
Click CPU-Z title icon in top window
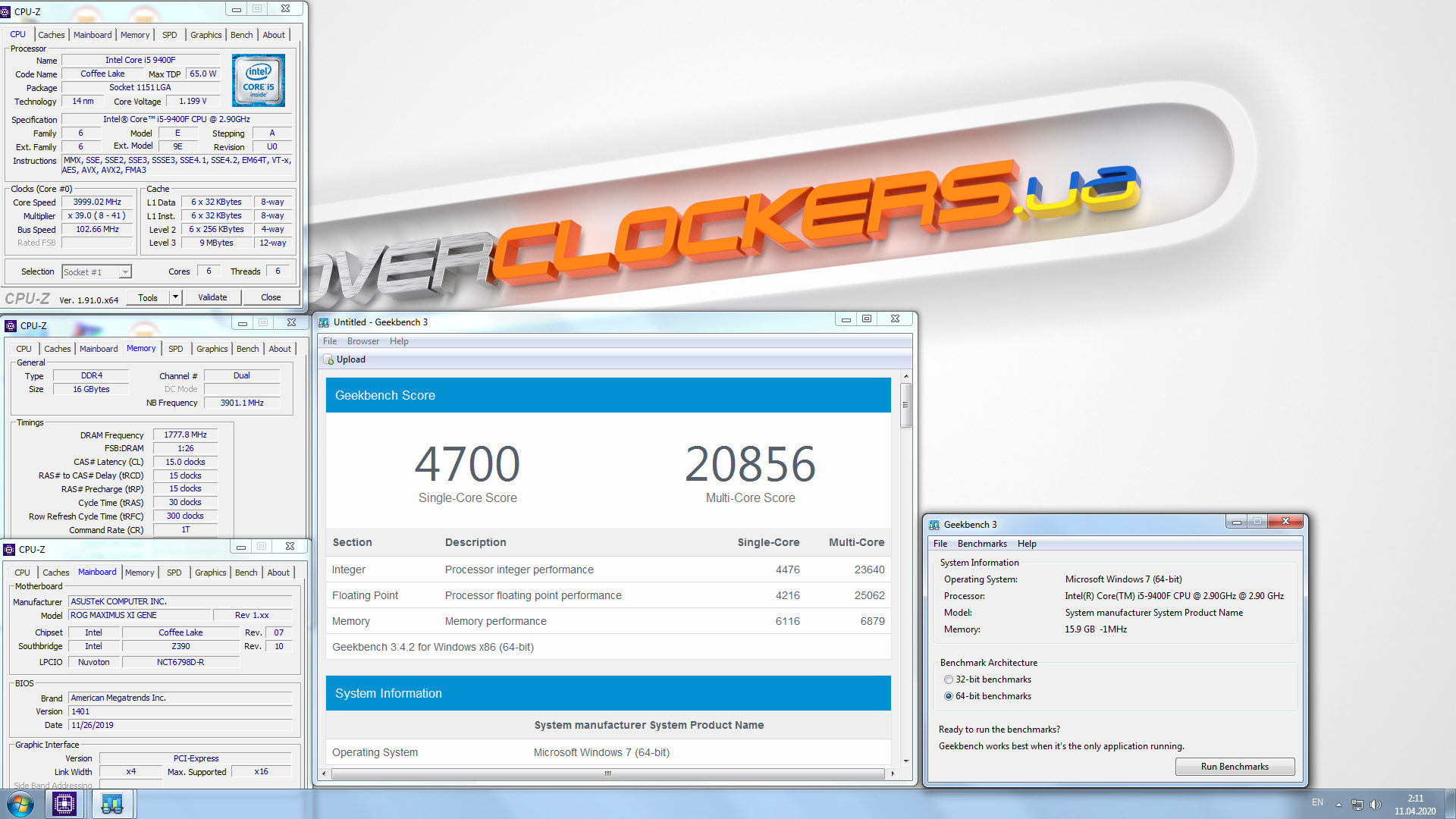pos(6,11)
